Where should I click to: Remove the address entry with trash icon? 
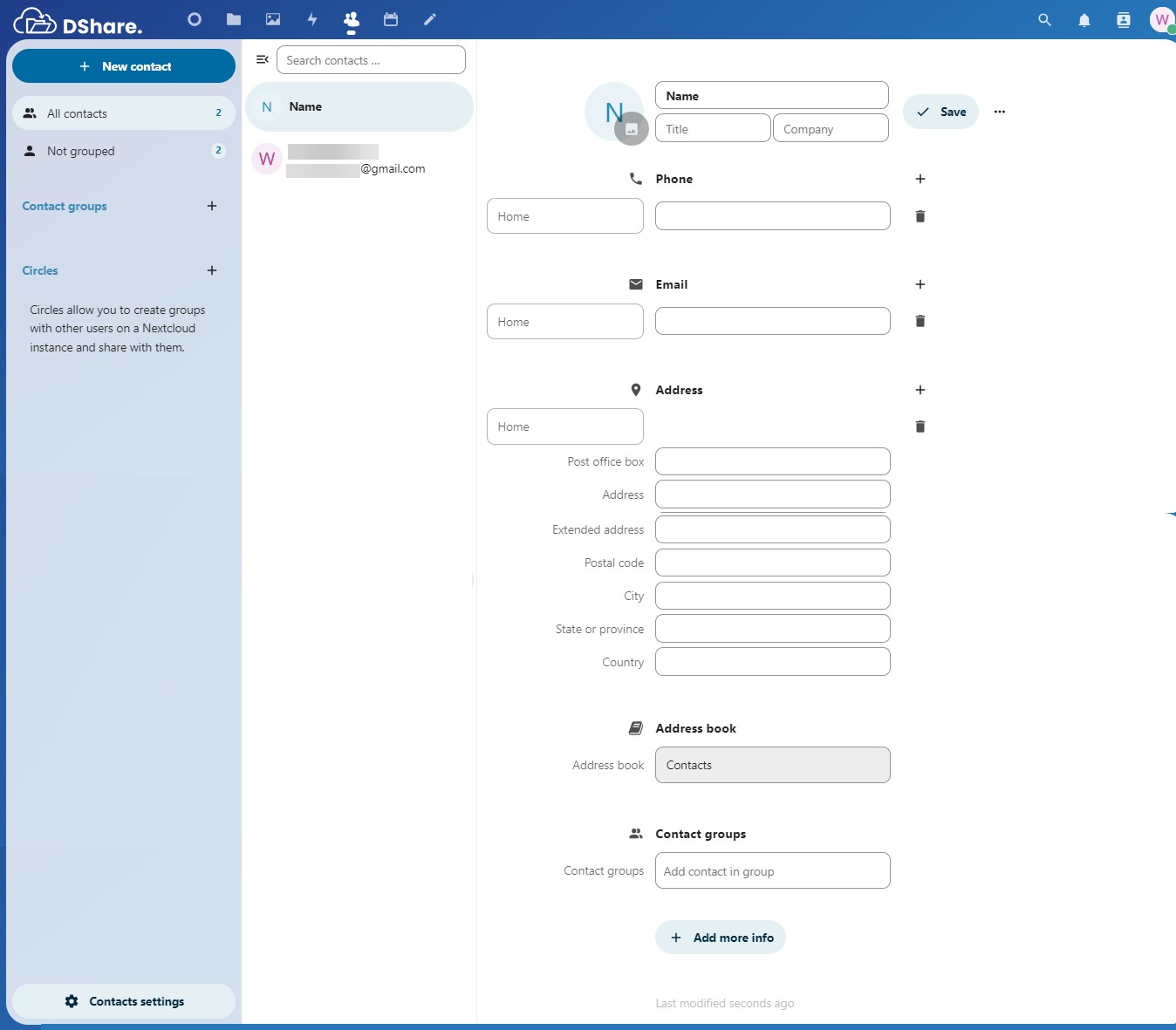(x=920, y=426)
